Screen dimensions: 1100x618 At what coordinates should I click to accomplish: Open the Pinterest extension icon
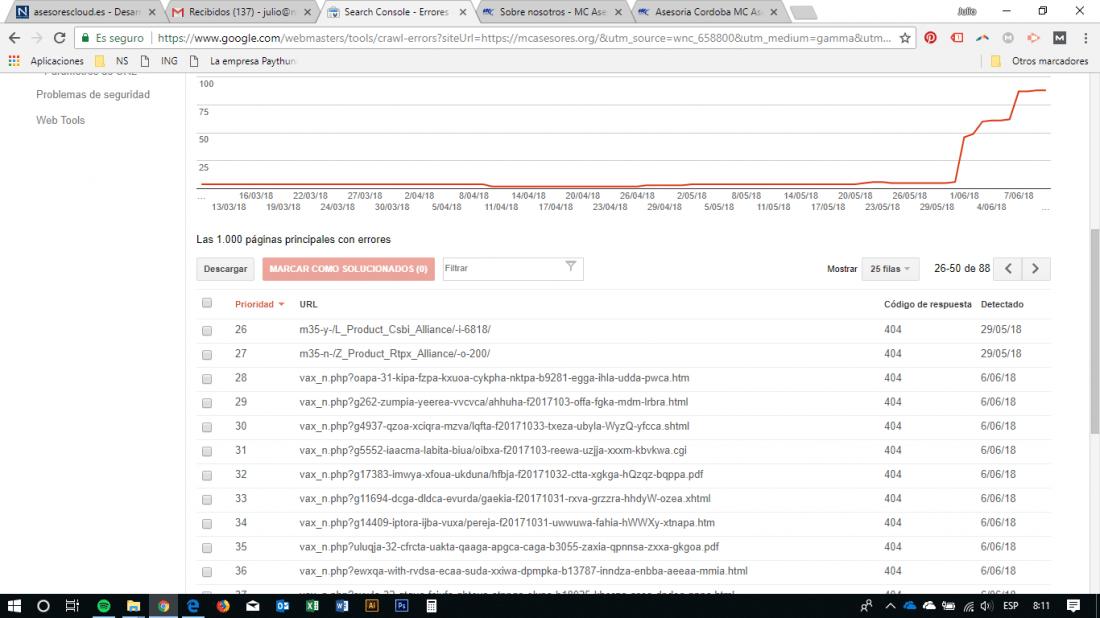930,38
